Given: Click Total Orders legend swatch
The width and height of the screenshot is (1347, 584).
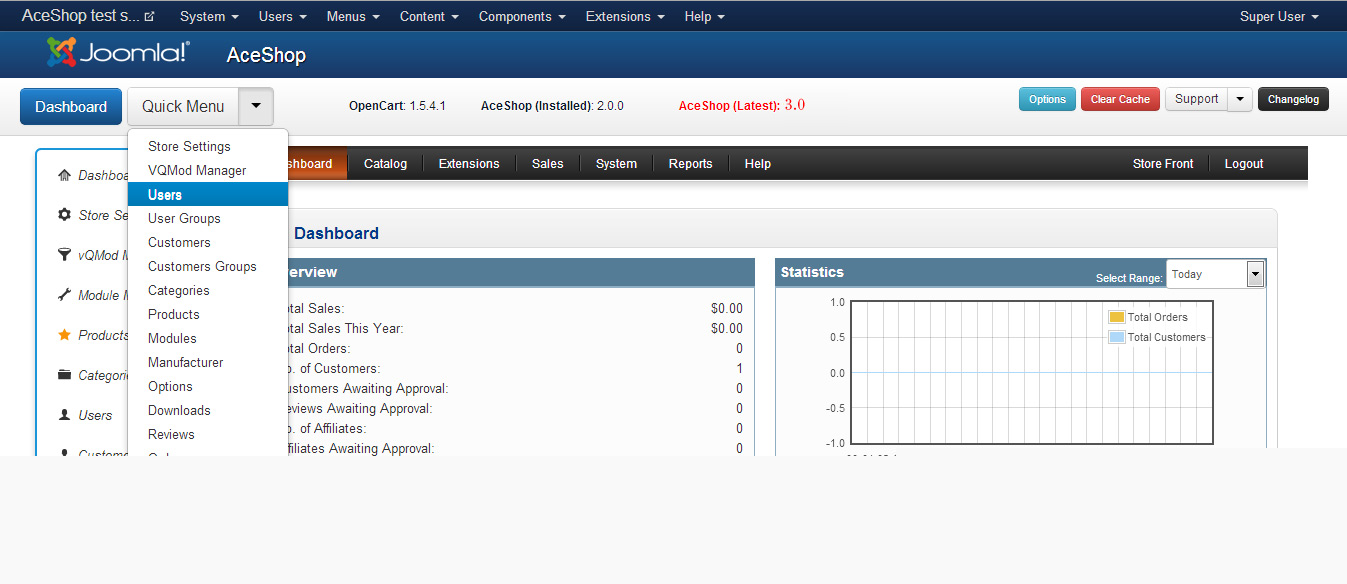Looking at the screenshot, I should (x=1117, y=317).
